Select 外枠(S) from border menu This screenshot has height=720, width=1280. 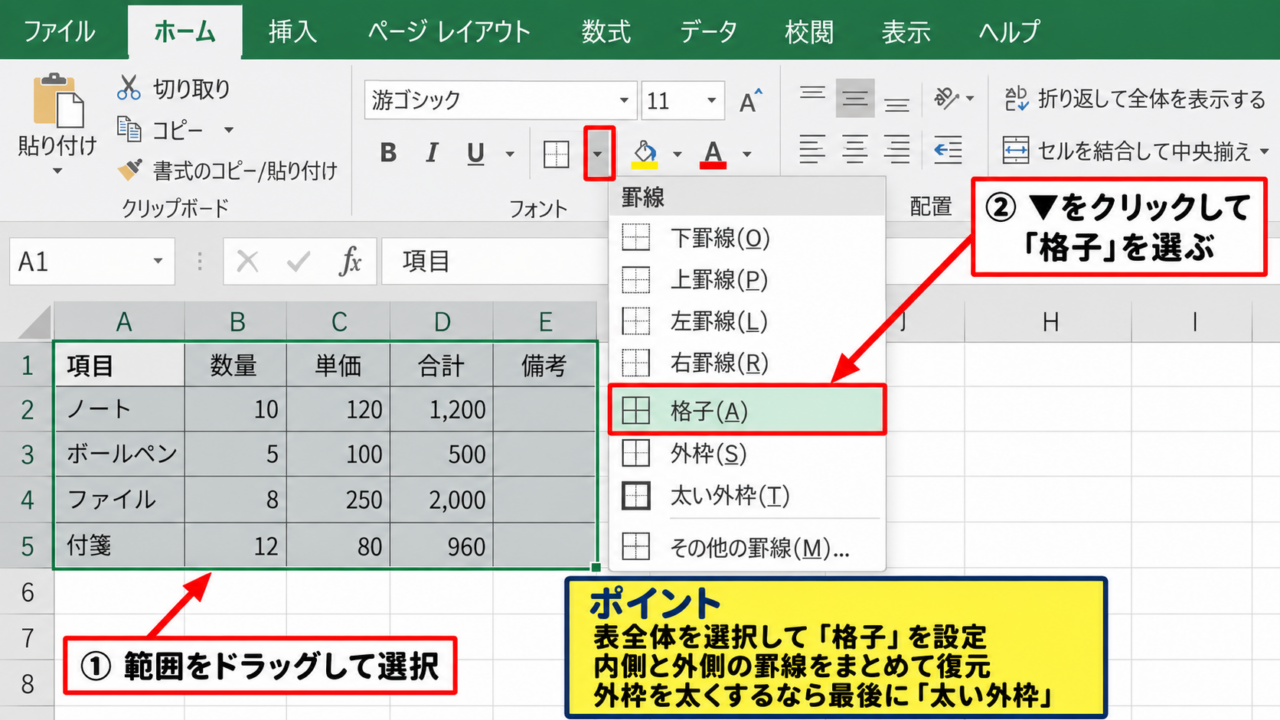point(747,454)
